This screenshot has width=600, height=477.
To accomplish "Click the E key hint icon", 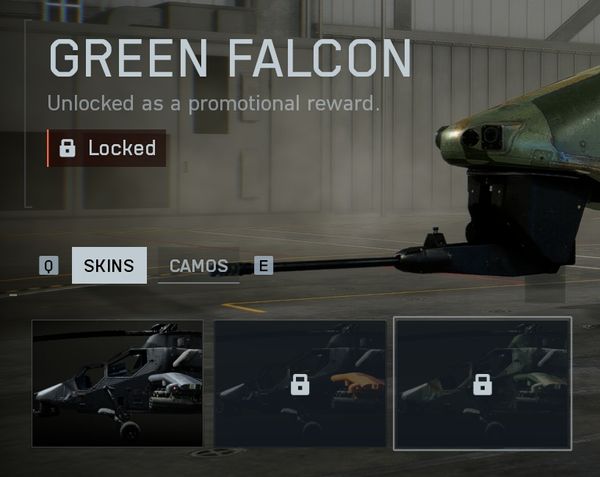I will click(x=264, y=265).
